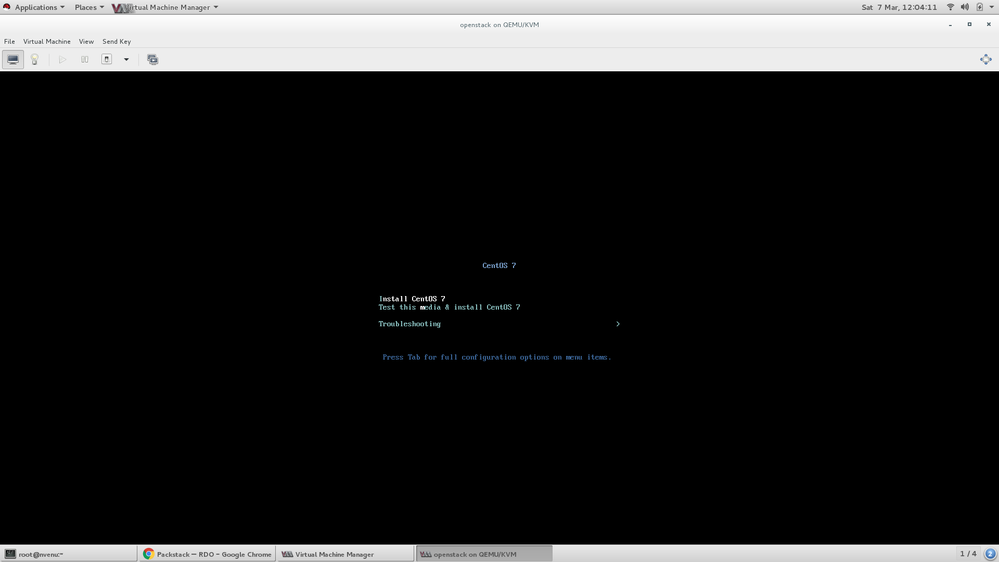Open the clock showing Sat 7 Mar
This screenshot has width=999, height=562.
[898, 7]
